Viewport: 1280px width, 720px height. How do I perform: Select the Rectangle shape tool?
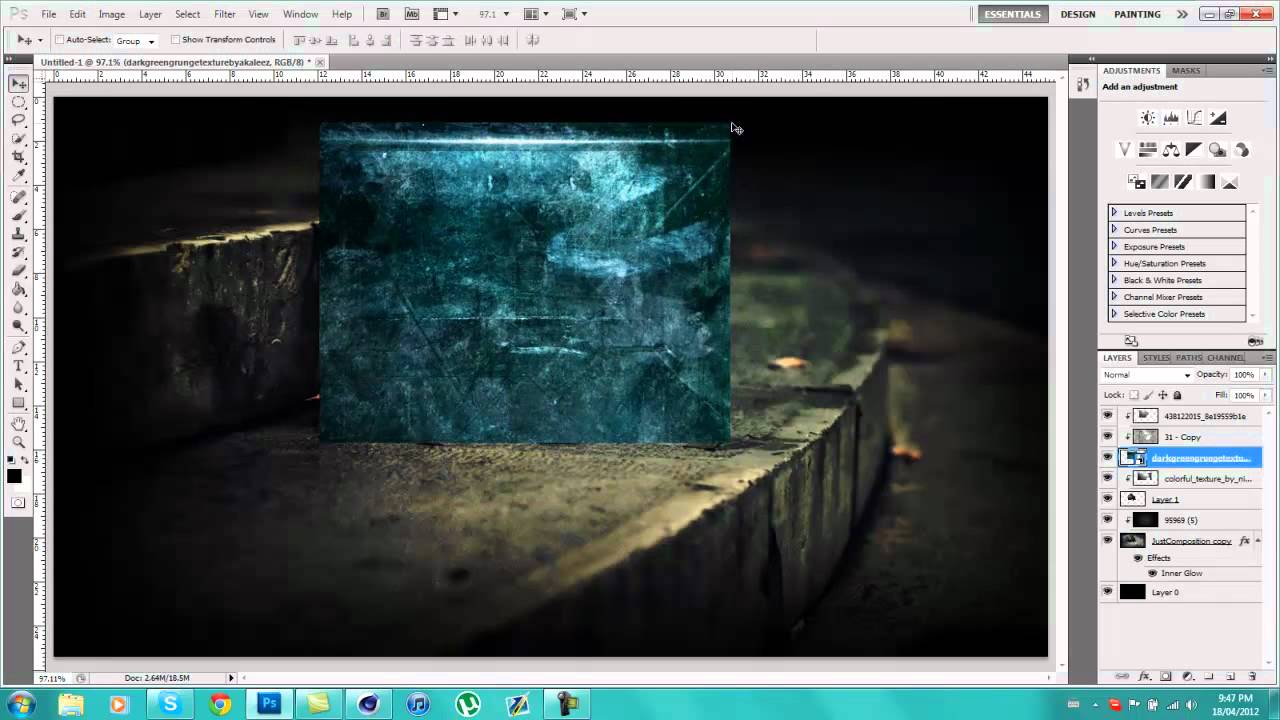pos(19,402)
